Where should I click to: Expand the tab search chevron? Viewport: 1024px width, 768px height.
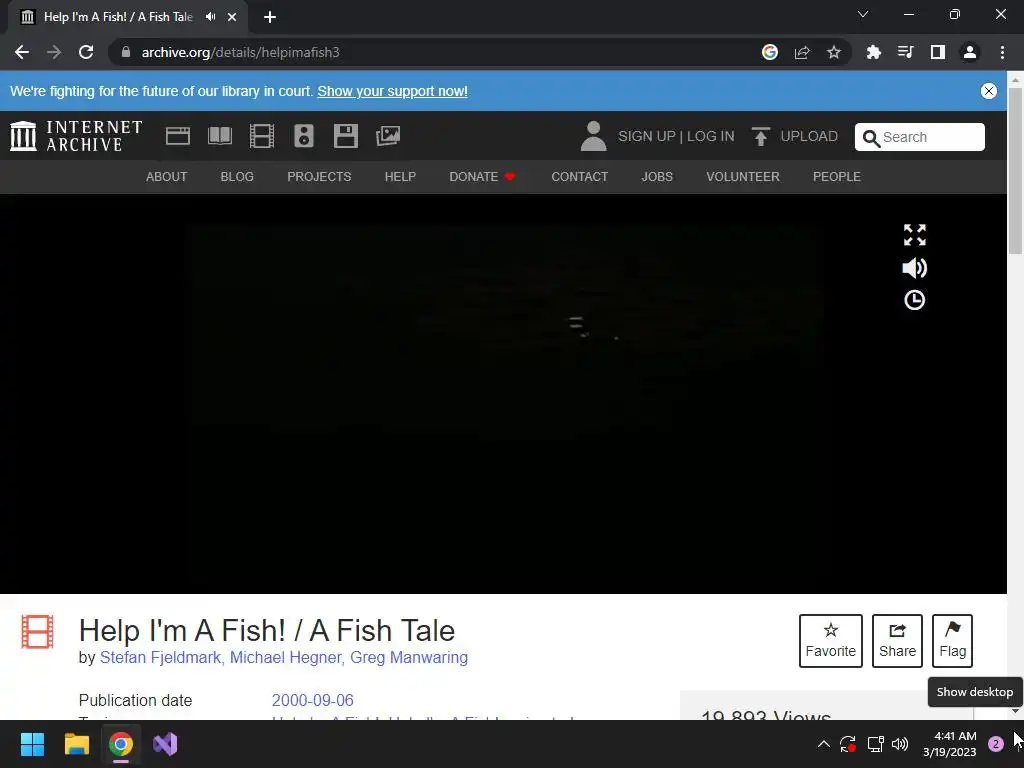point(863,14)
